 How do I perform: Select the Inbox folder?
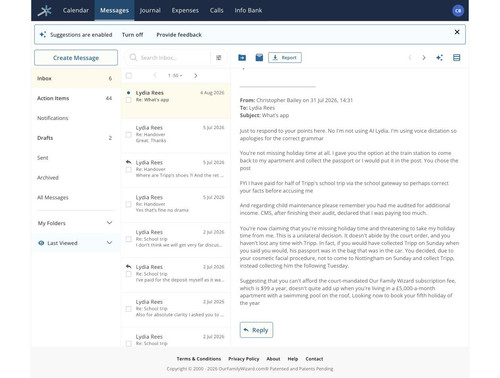click(x=76, y=78)
